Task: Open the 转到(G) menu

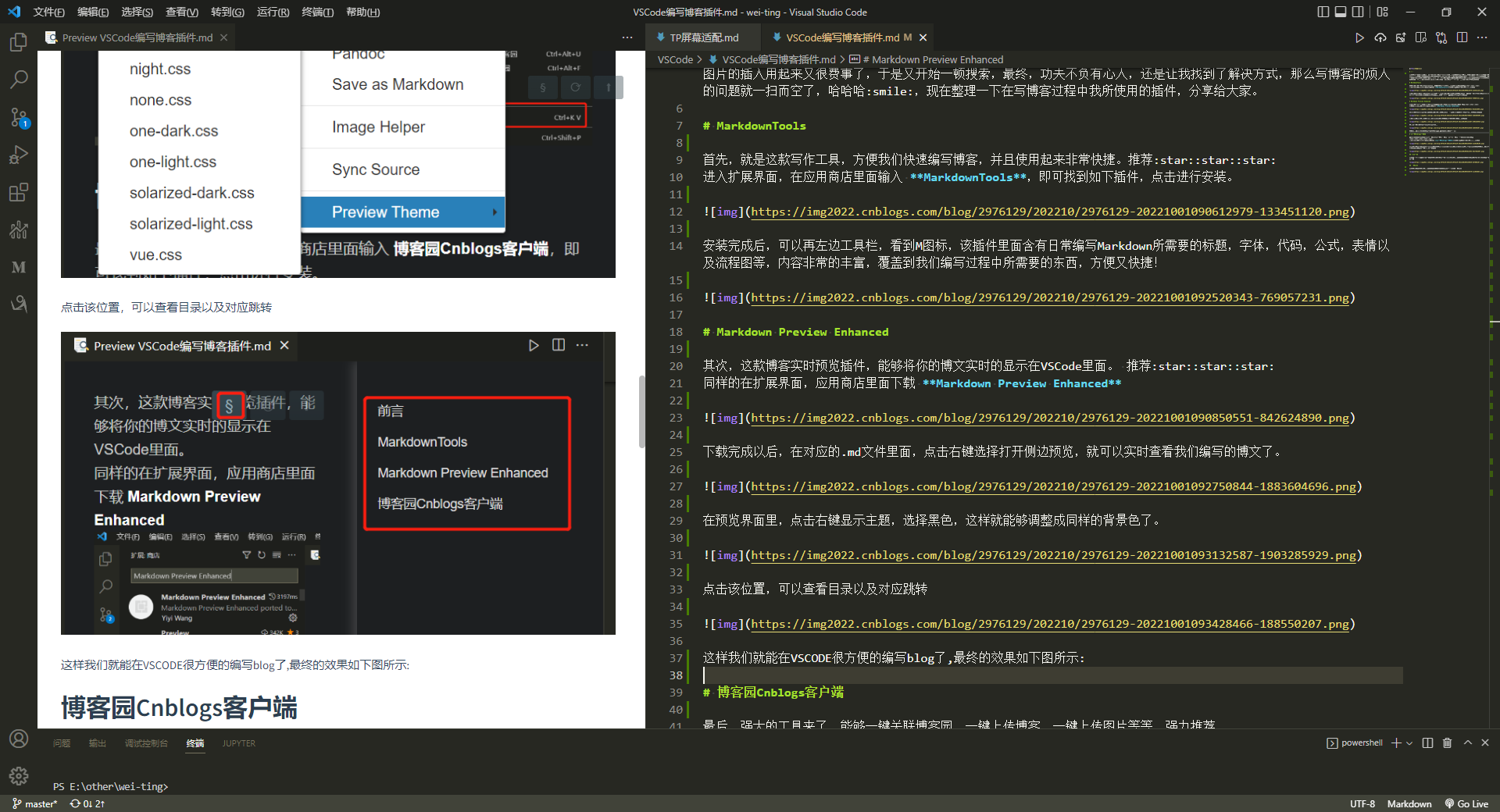Action: click(227, 12)
